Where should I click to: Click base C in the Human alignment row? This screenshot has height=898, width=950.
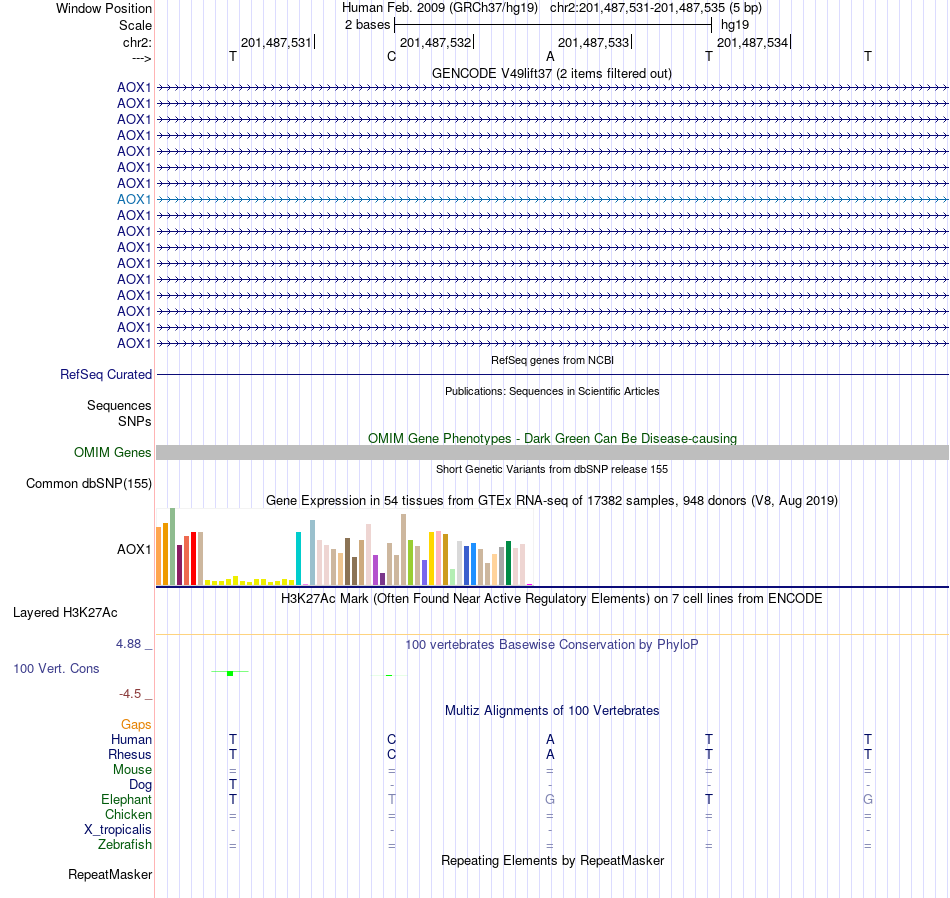point(391,740)
